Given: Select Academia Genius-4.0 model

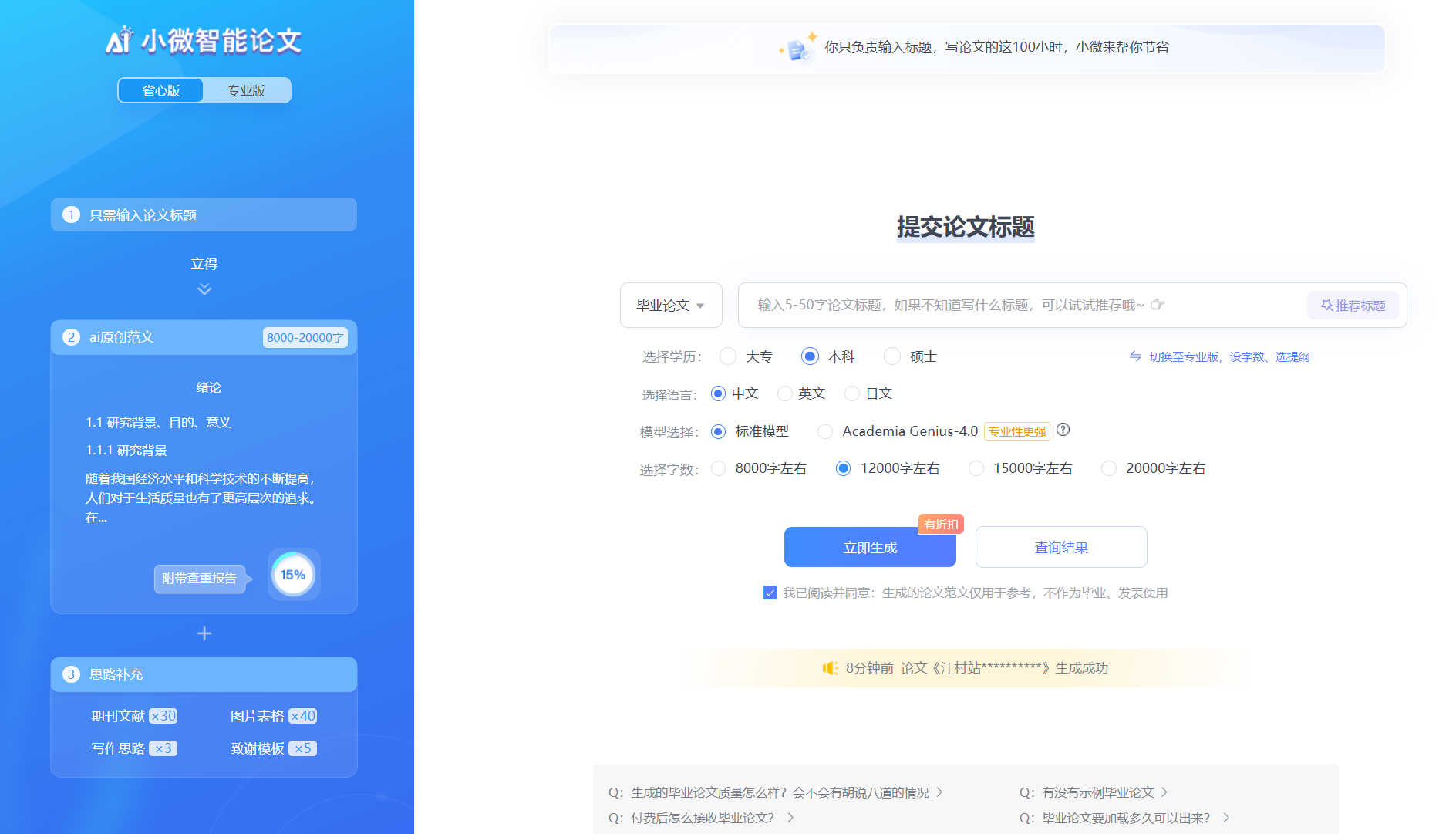Looking at the screenshot, I should [x=825, y=431].
